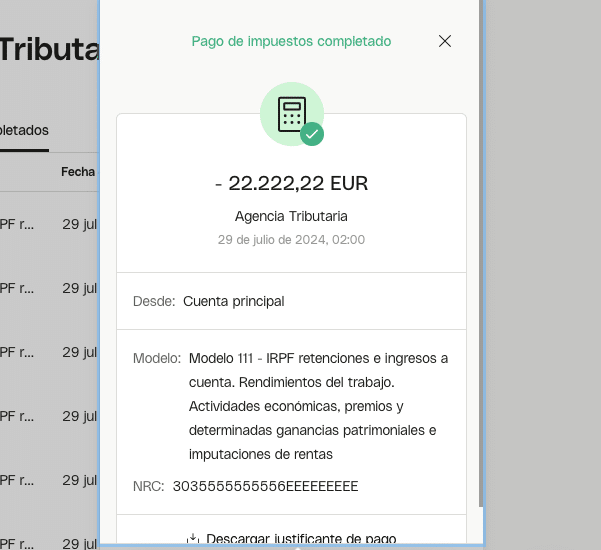
Task: Click the calculator tax payment icon
Action: 291,113
